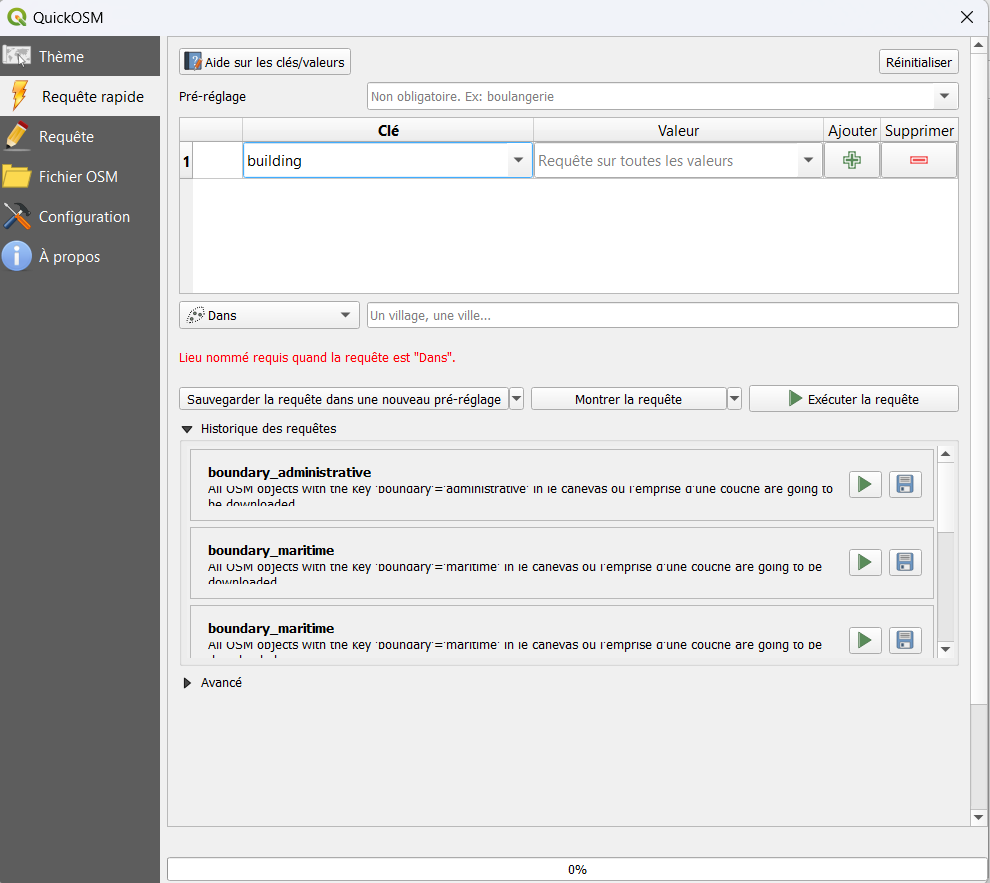
Task: Open the Pré-réglage dropdown arrow
Action: pyautogui.click(x=945, y=97)
